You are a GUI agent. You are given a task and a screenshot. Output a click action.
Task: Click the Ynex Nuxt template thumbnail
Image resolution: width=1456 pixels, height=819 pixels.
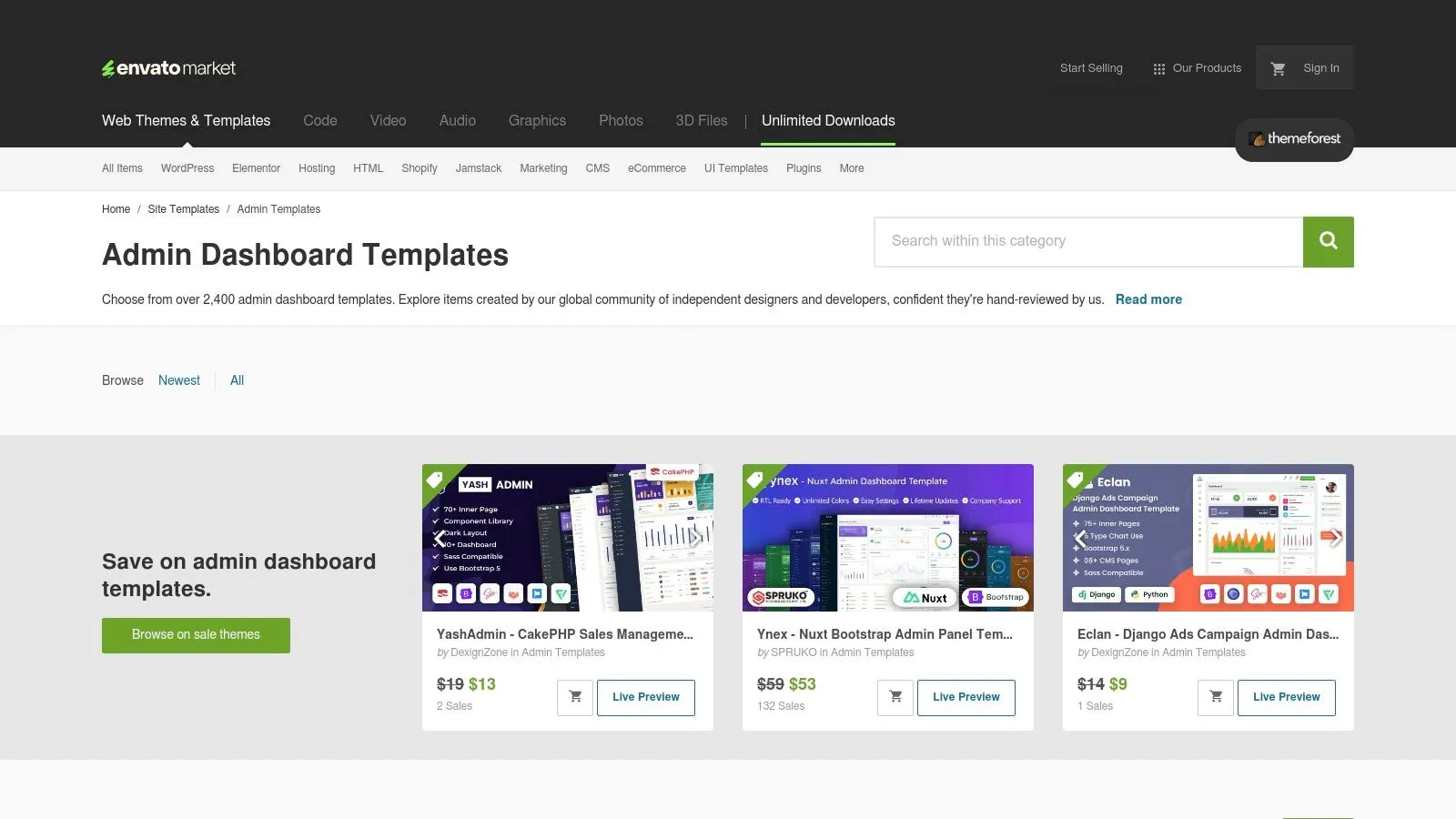(x=888, y=538)
